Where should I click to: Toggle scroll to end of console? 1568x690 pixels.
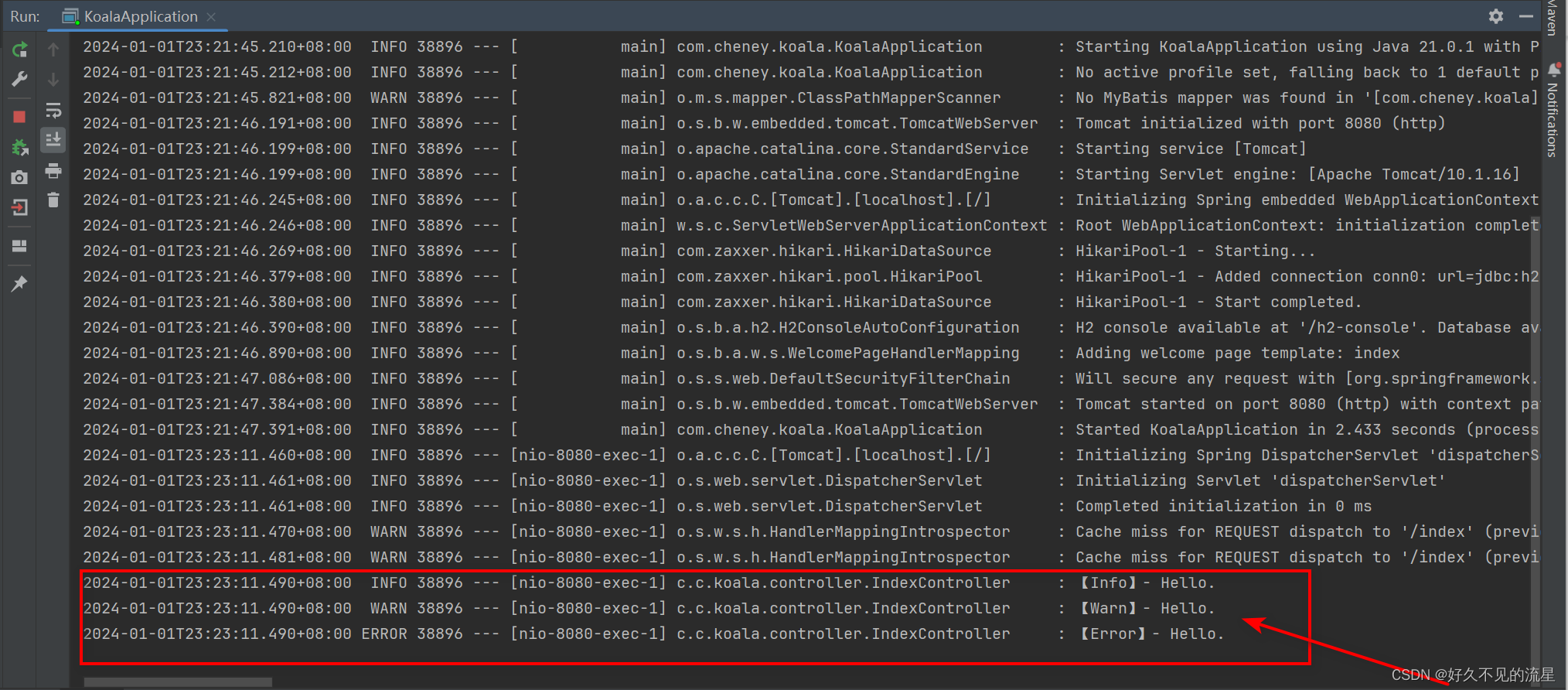53,140
